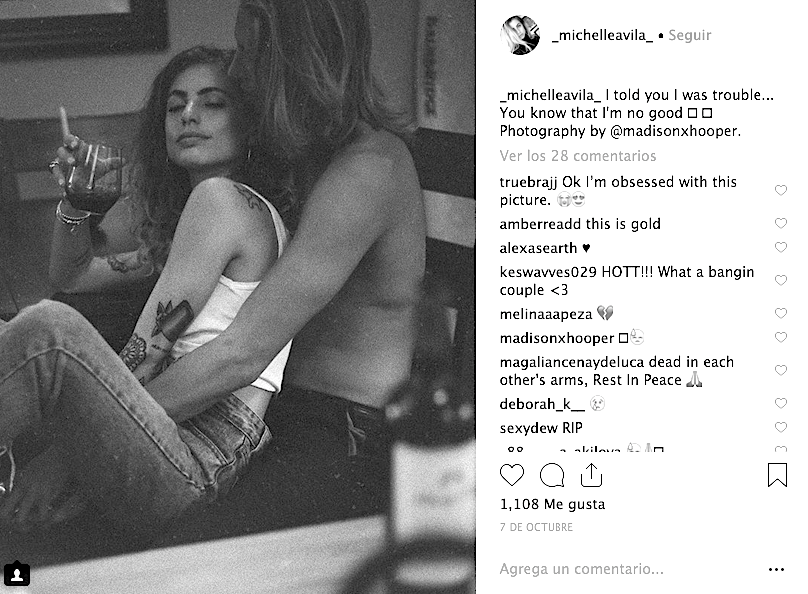Like truebrajj's comment with its heart

click(x=781, y=191)
